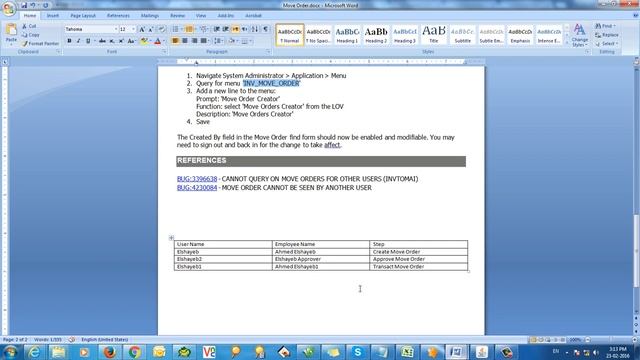Apply the Title style thumbnail
640x360 pixels.
click(x=434, y=35)
